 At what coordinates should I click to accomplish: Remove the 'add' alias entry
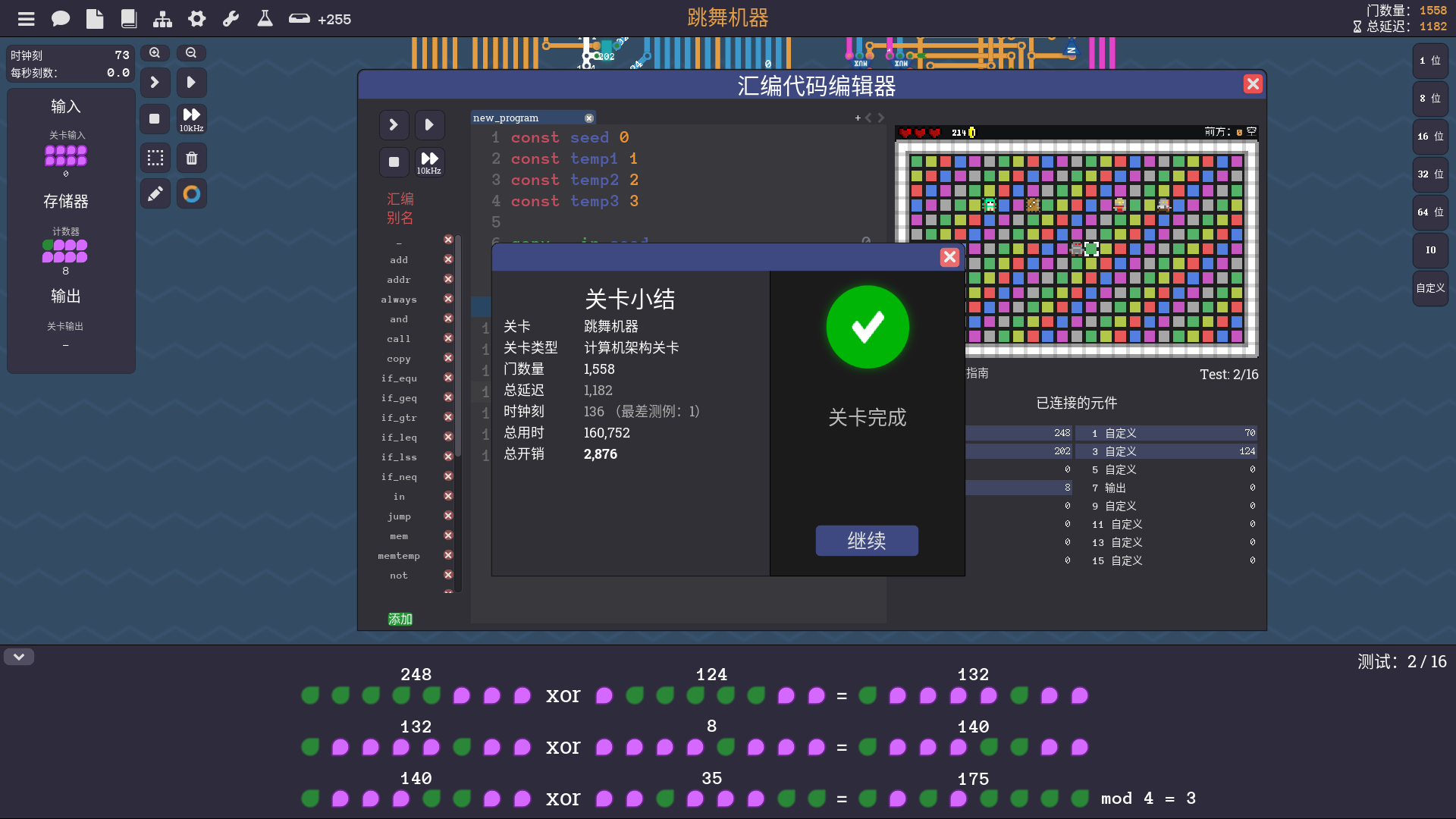(x=448, y=259)
